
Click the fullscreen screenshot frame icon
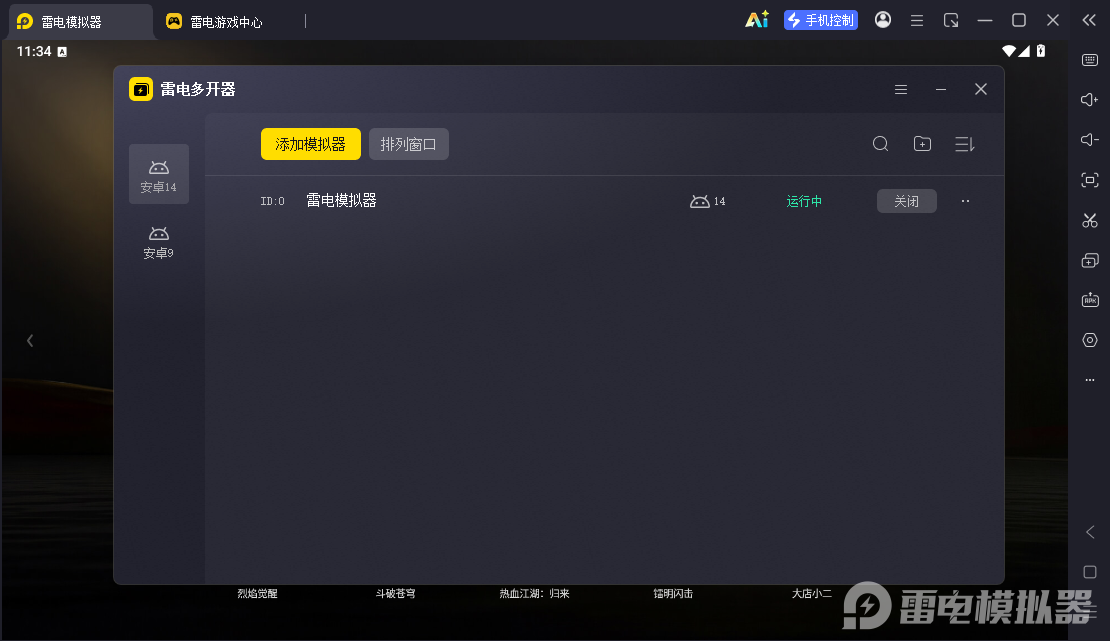point(1090,180)
